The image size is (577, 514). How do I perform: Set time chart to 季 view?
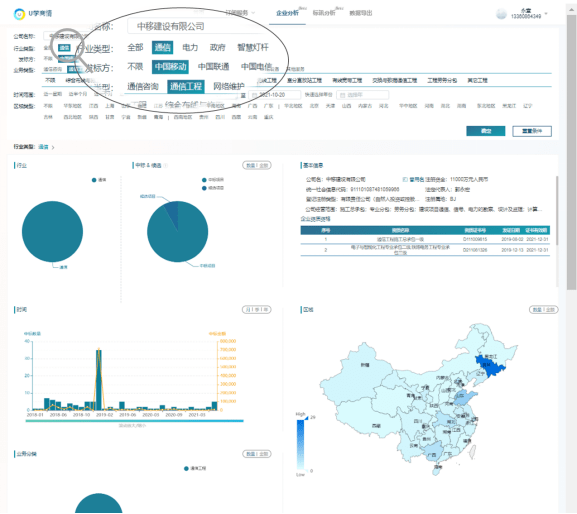click(x=257, y=310)
